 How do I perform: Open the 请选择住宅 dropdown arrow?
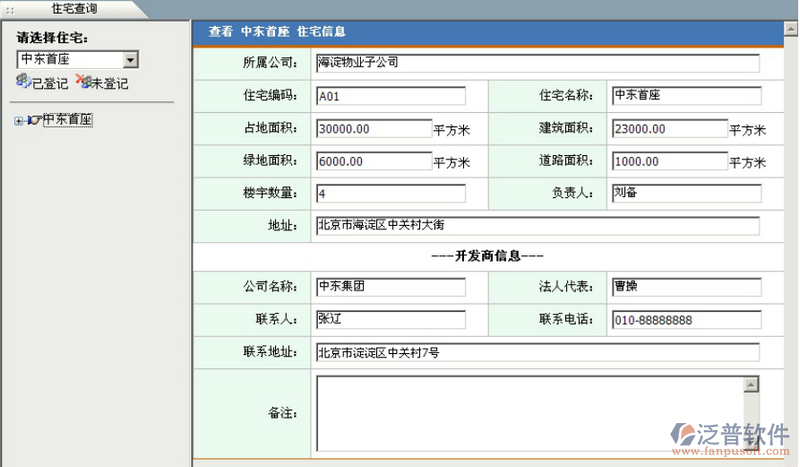pyautogui.click(x=130, y=60)
